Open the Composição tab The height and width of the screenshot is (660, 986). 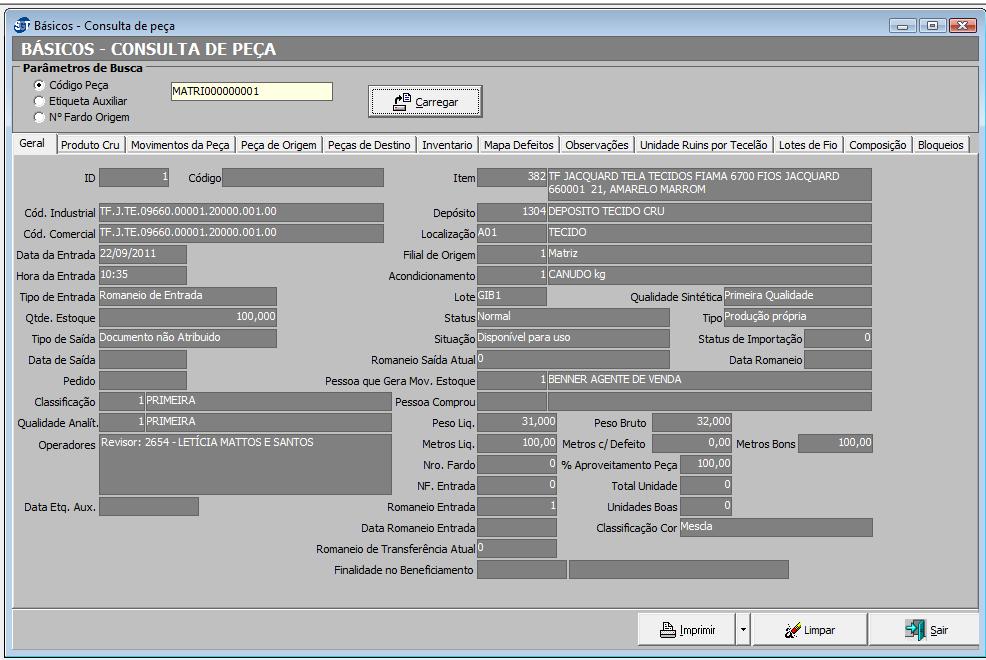(877, 145)
